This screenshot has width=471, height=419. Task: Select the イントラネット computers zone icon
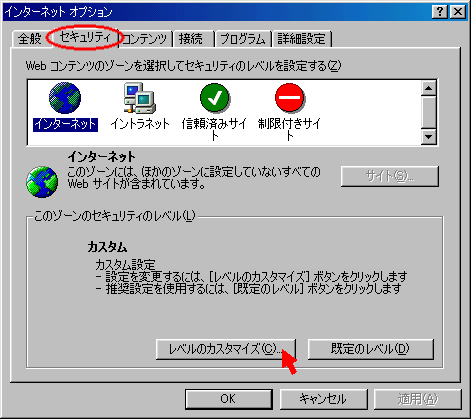click(140, 98)
